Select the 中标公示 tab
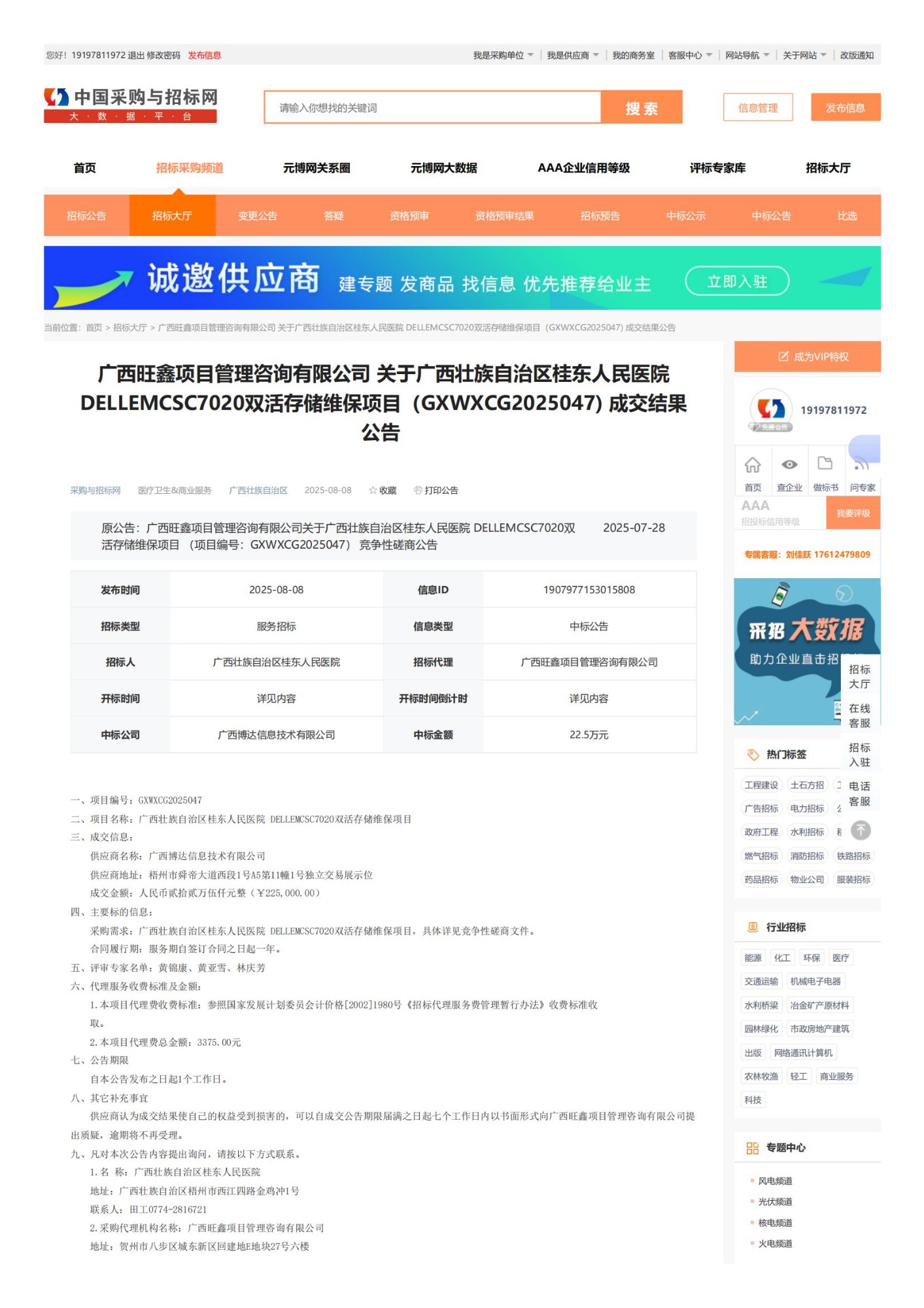This screenshot has height=1308, width=924. pos(686,216)
